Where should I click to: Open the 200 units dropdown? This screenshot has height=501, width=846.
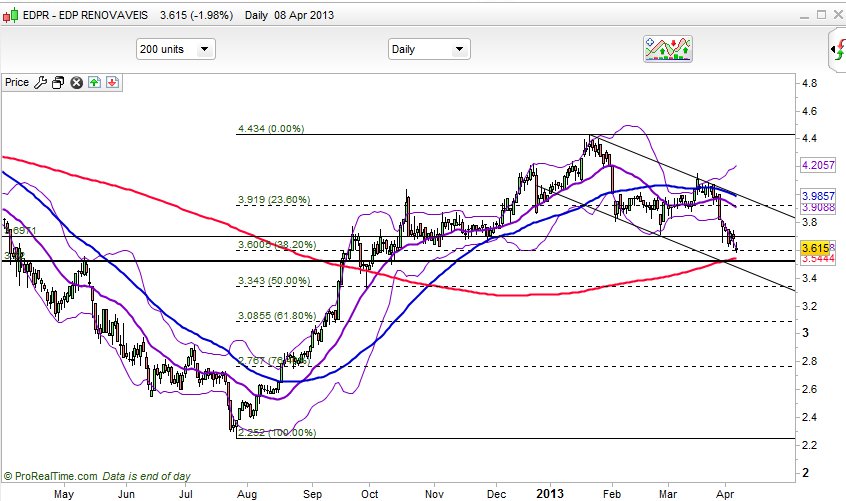[x=175, y=49]
